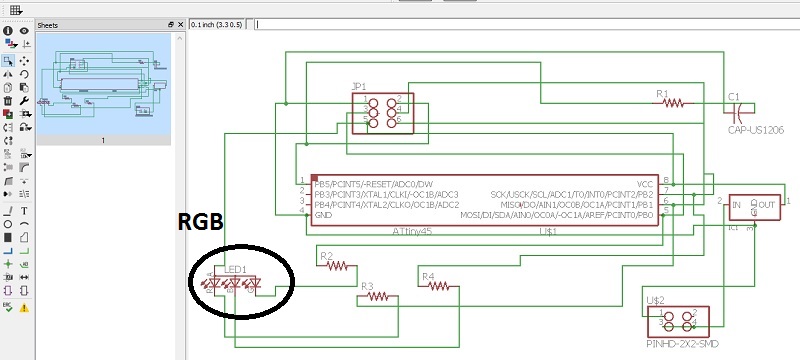Image resolution: width=800 pixels, height=360 pixels.
Task: Click the R3 resistor label
Action: [367, 286]
